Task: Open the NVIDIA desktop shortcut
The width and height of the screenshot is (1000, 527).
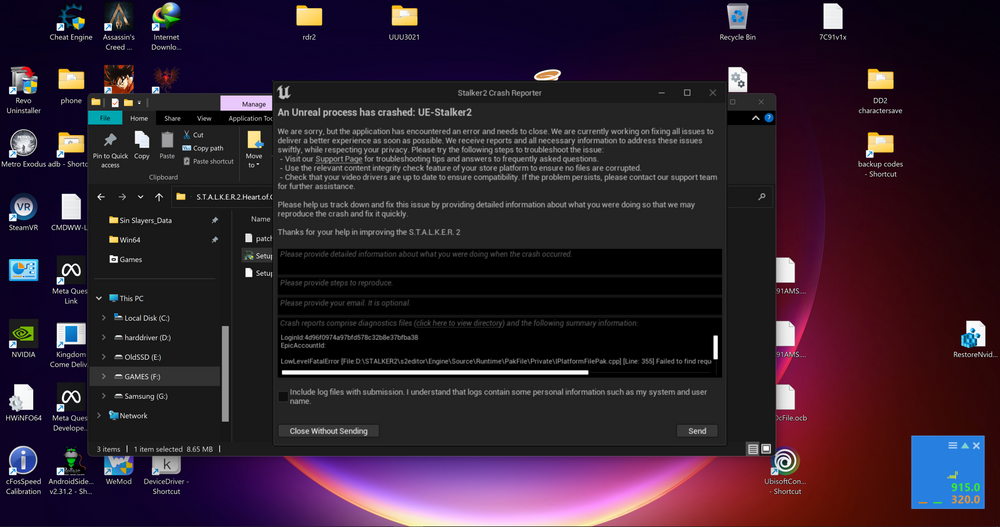Action: 24,339
